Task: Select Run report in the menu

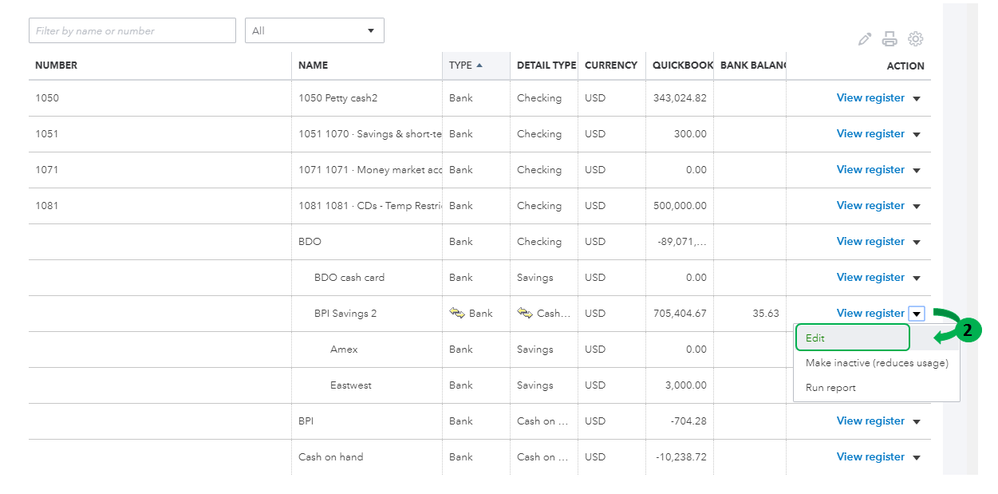Action: 830,387
